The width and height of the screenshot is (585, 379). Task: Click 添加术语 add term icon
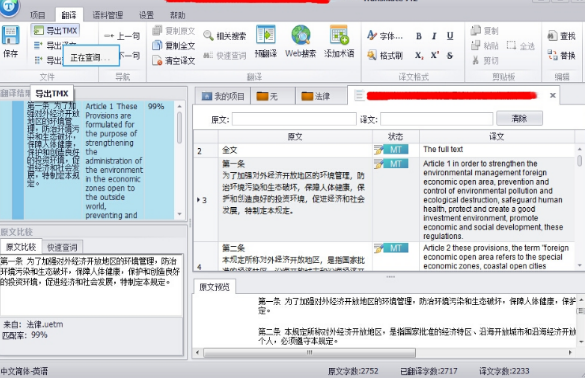(339, 41)
